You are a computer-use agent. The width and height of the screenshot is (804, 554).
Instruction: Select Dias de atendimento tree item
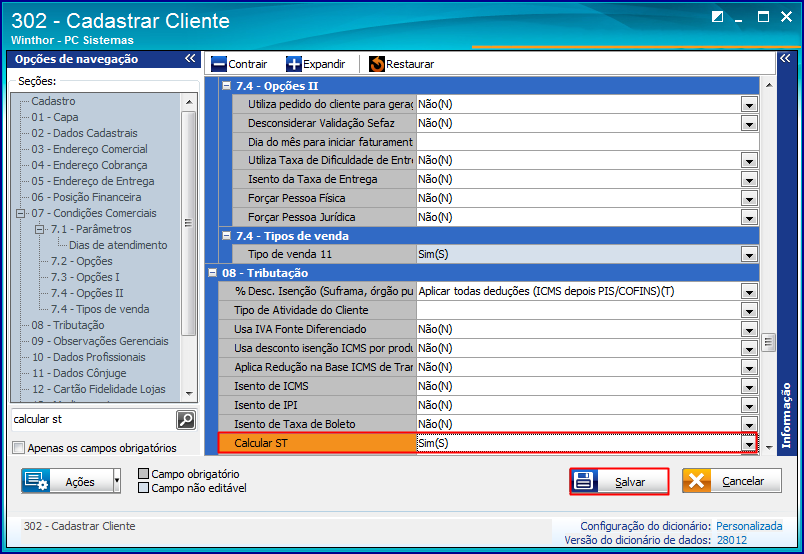click(118, 245)
